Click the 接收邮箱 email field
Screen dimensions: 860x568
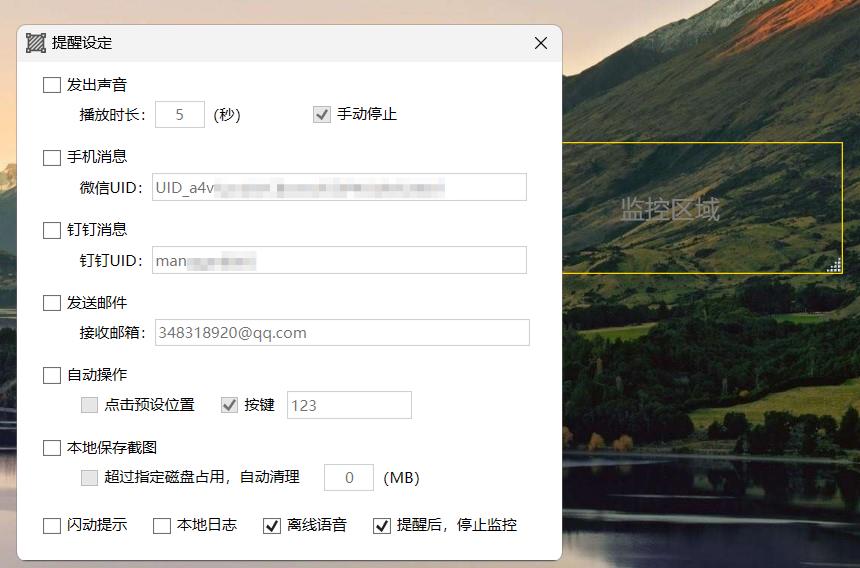[342, 332]
